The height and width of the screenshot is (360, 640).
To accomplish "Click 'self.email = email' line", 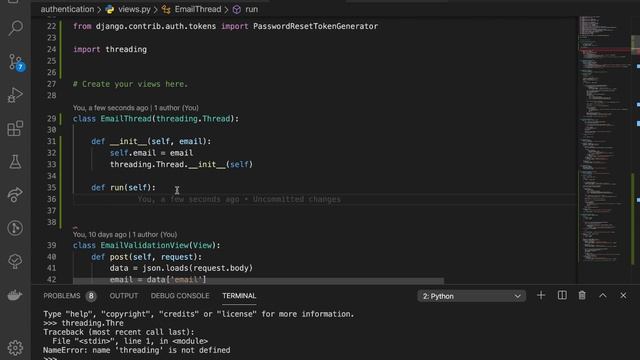I will tap(151, 153).
